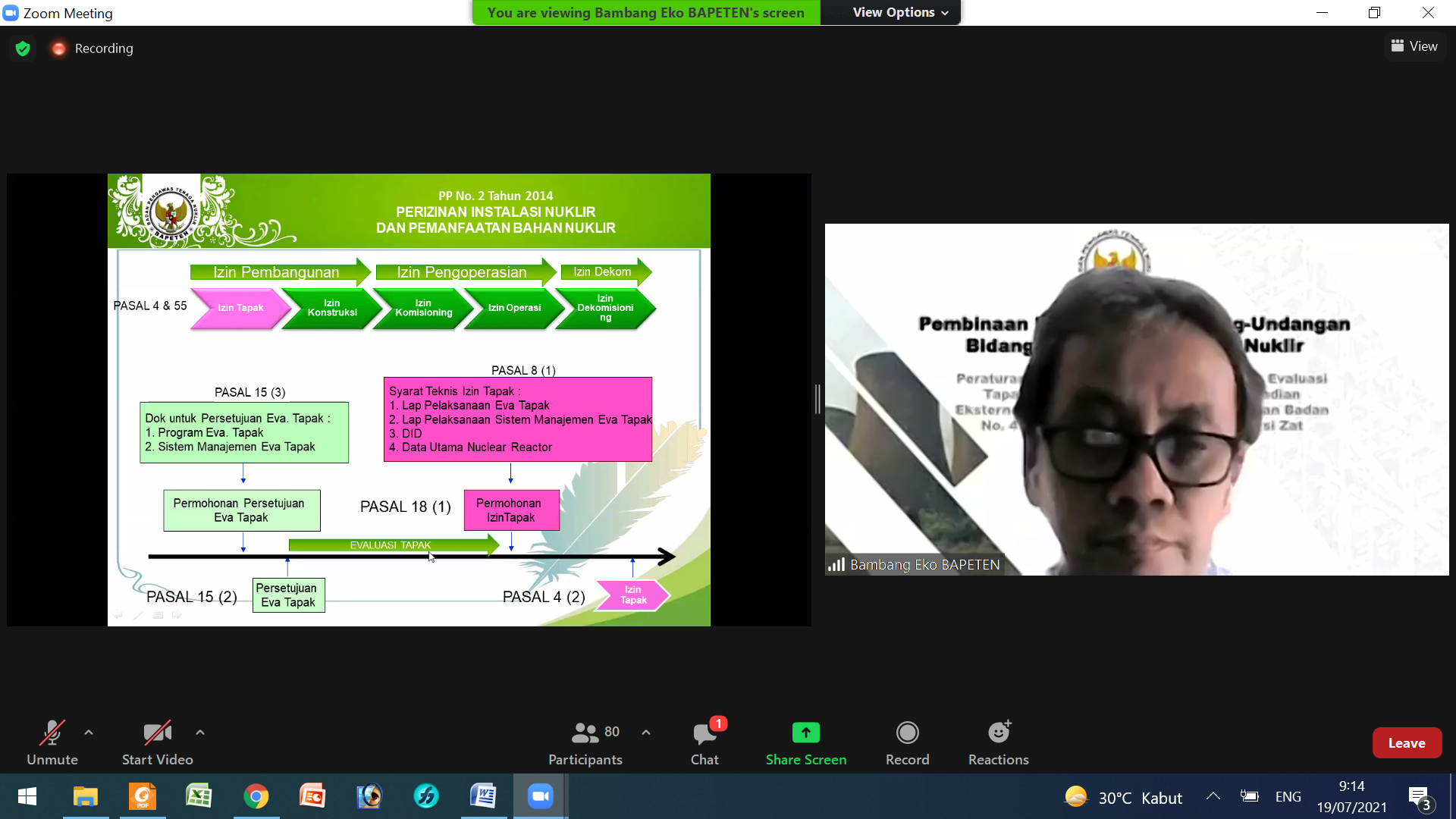1456x819 pixels.
Task: Start Video camera toggle
Action: tap(158, 742)
